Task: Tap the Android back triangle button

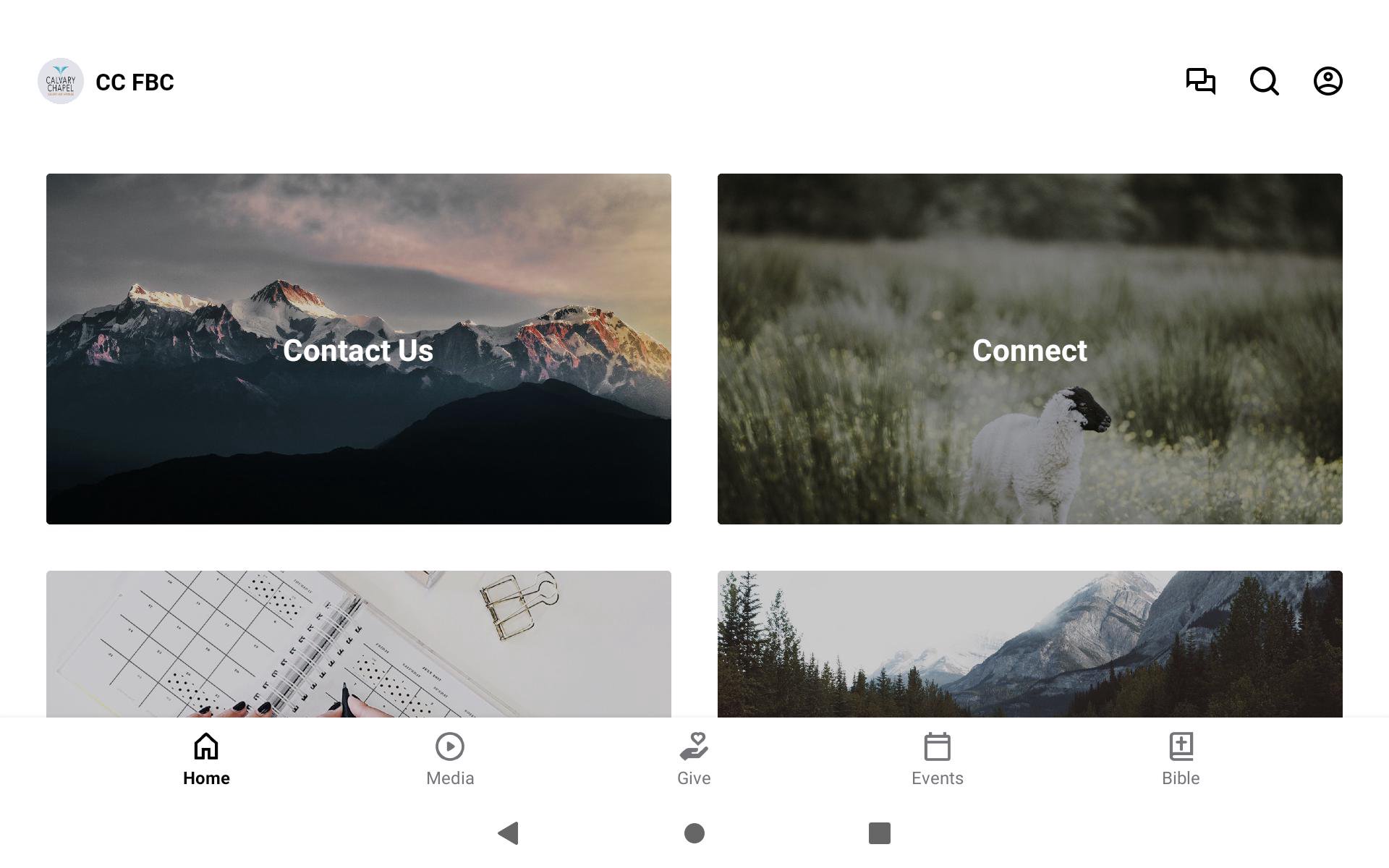Action: point(509,833)
